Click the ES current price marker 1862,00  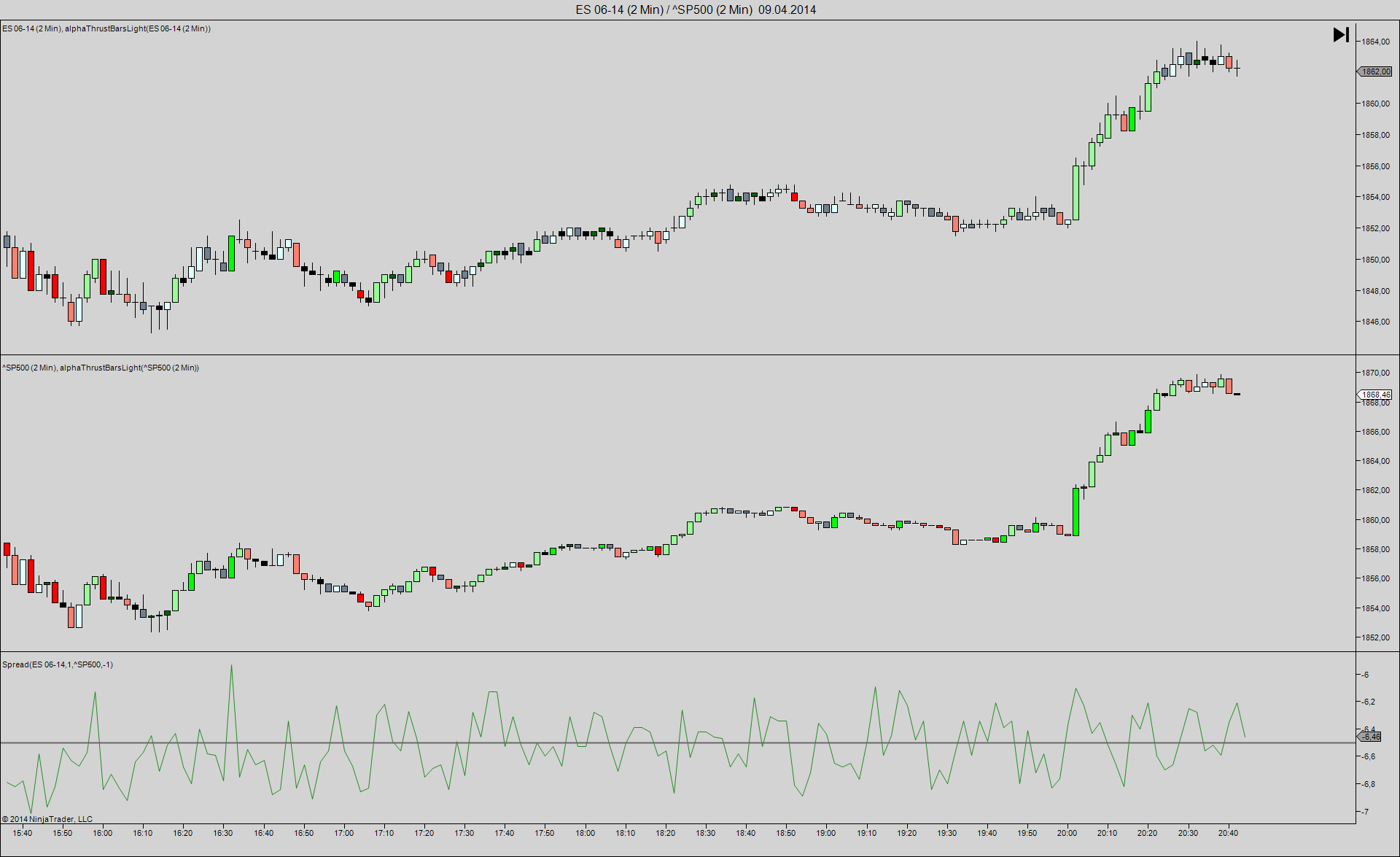click(1375, 71)
